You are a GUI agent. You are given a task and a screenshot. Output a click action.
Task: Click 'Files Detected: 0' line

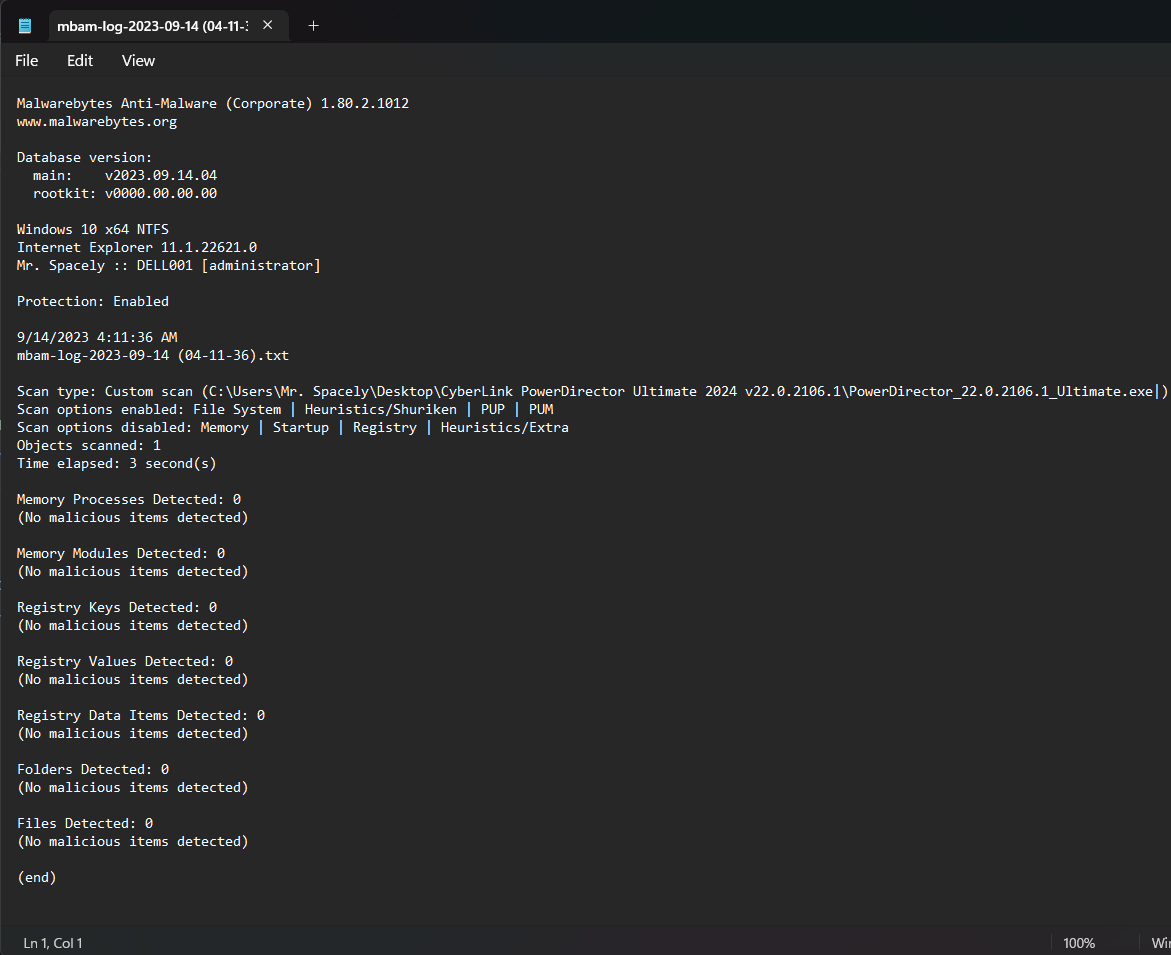click(x=84, y=823)
